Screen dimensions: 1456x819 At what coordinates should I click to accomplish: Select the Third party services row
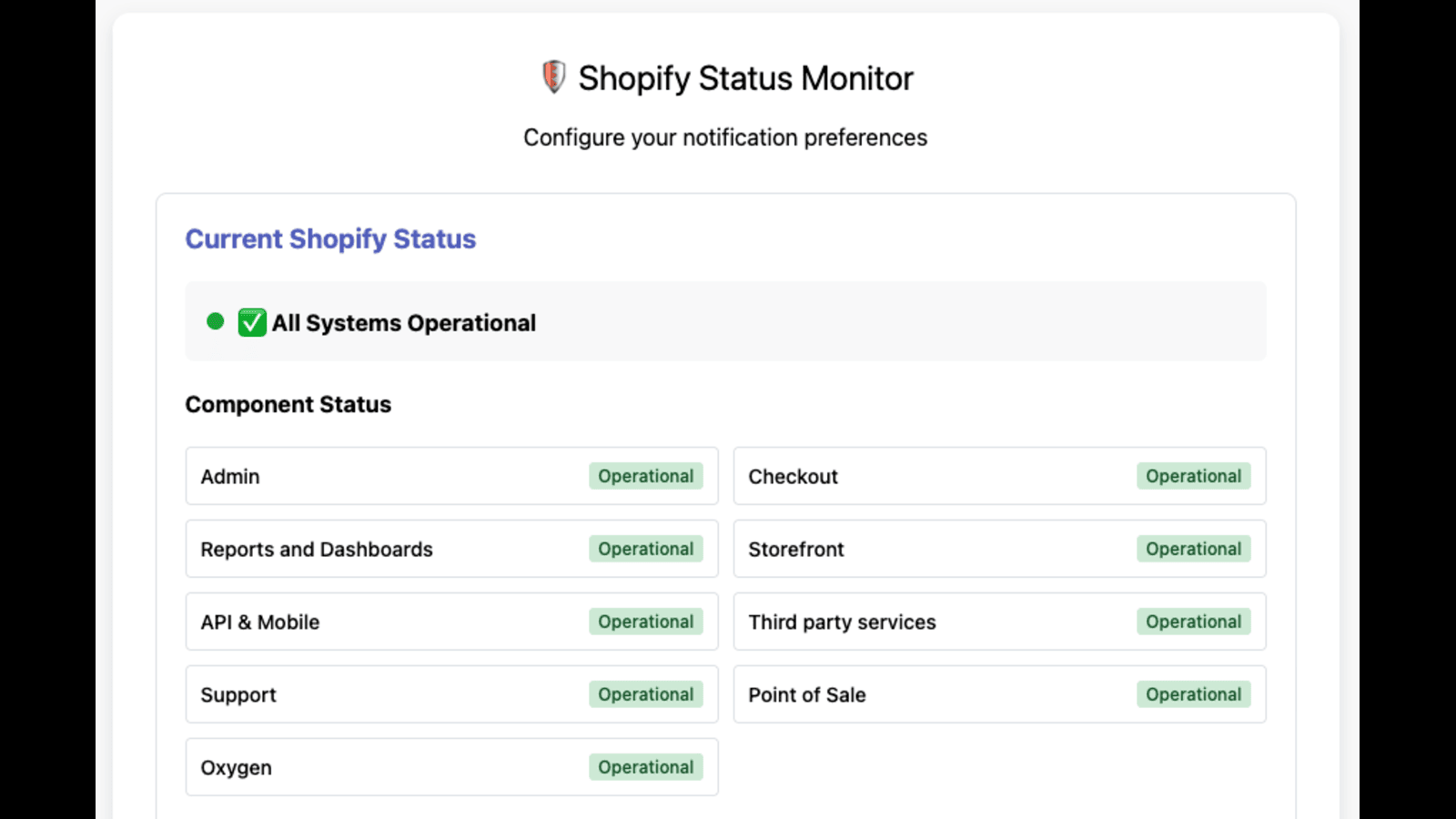pyautogui.click(x=1000, y=622)
